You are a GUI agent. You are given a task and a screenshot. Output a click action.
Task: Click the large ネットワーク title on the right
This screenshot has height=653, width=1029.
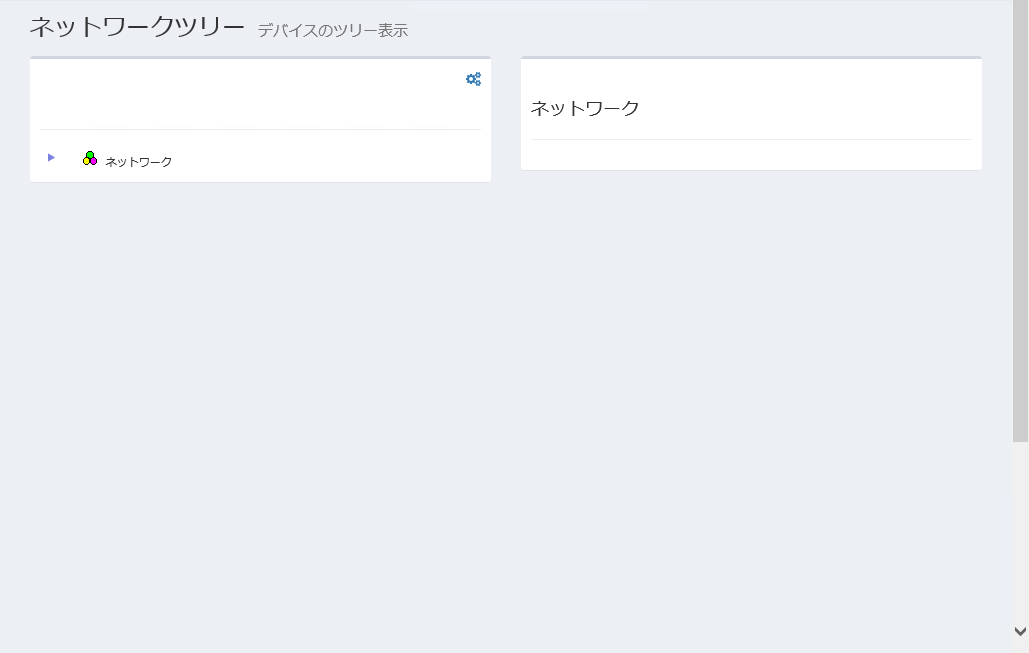pos(585,108)
